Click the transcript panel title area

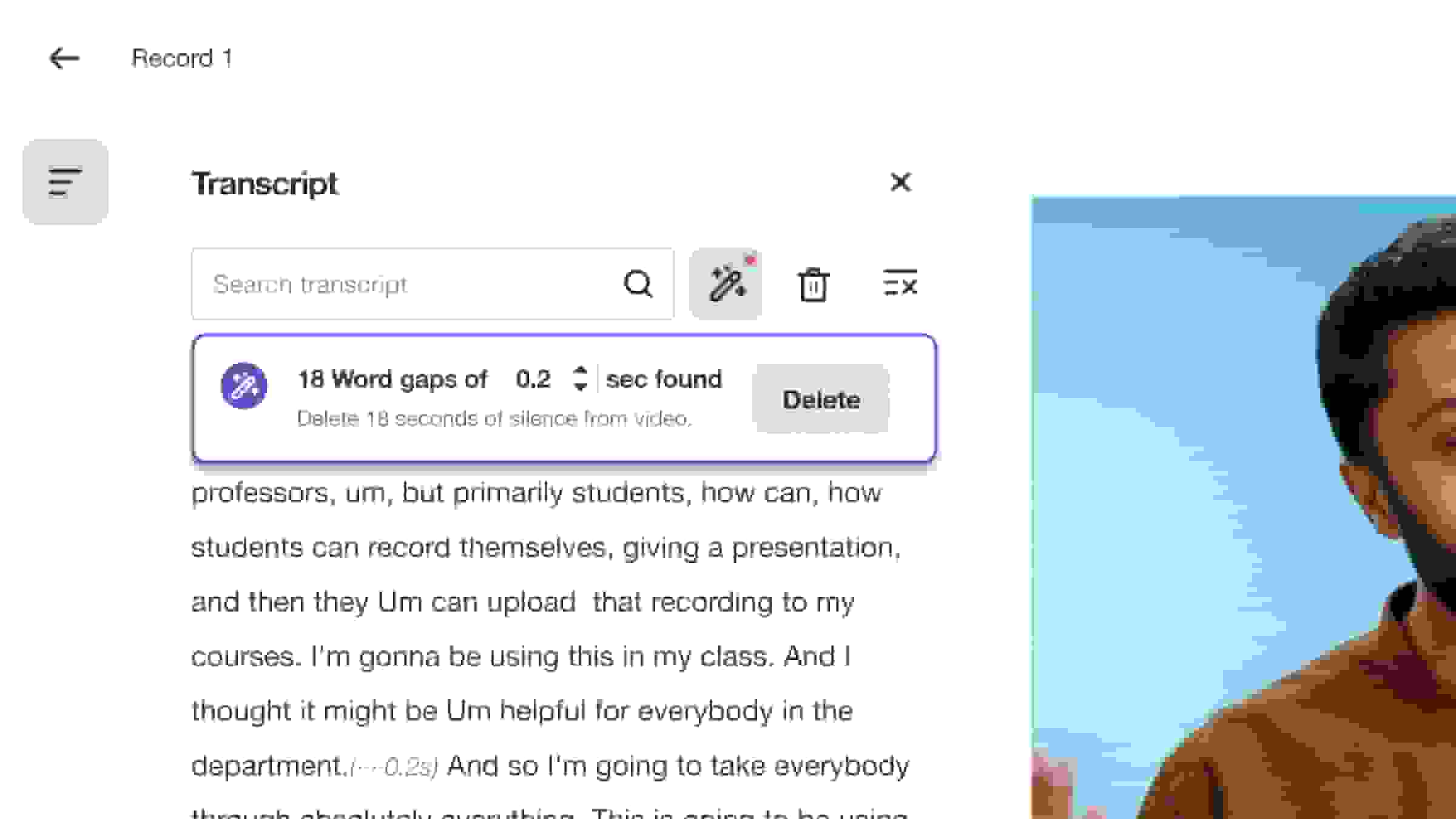(x=264, y=183)
